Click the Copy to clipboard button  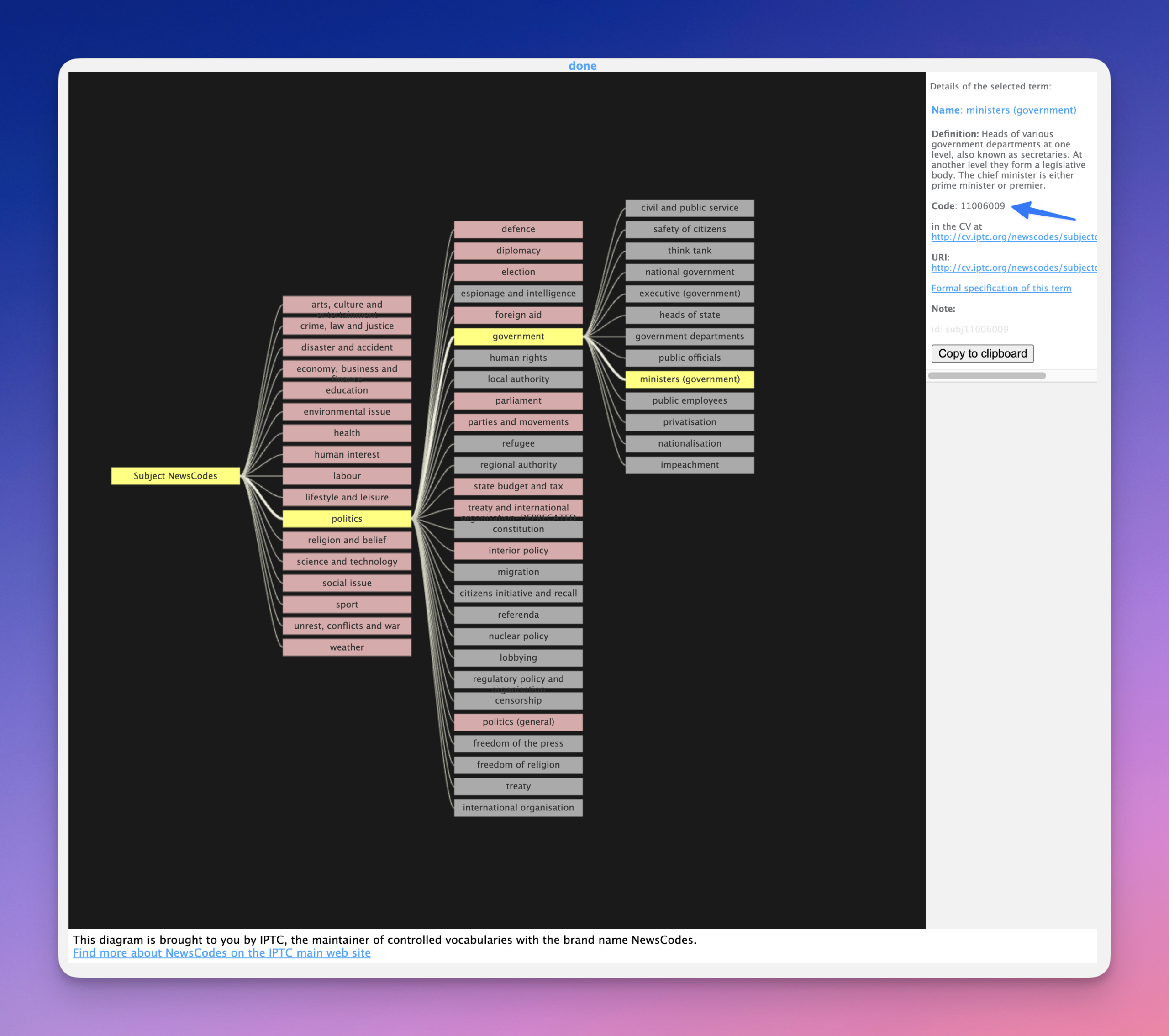982,353
